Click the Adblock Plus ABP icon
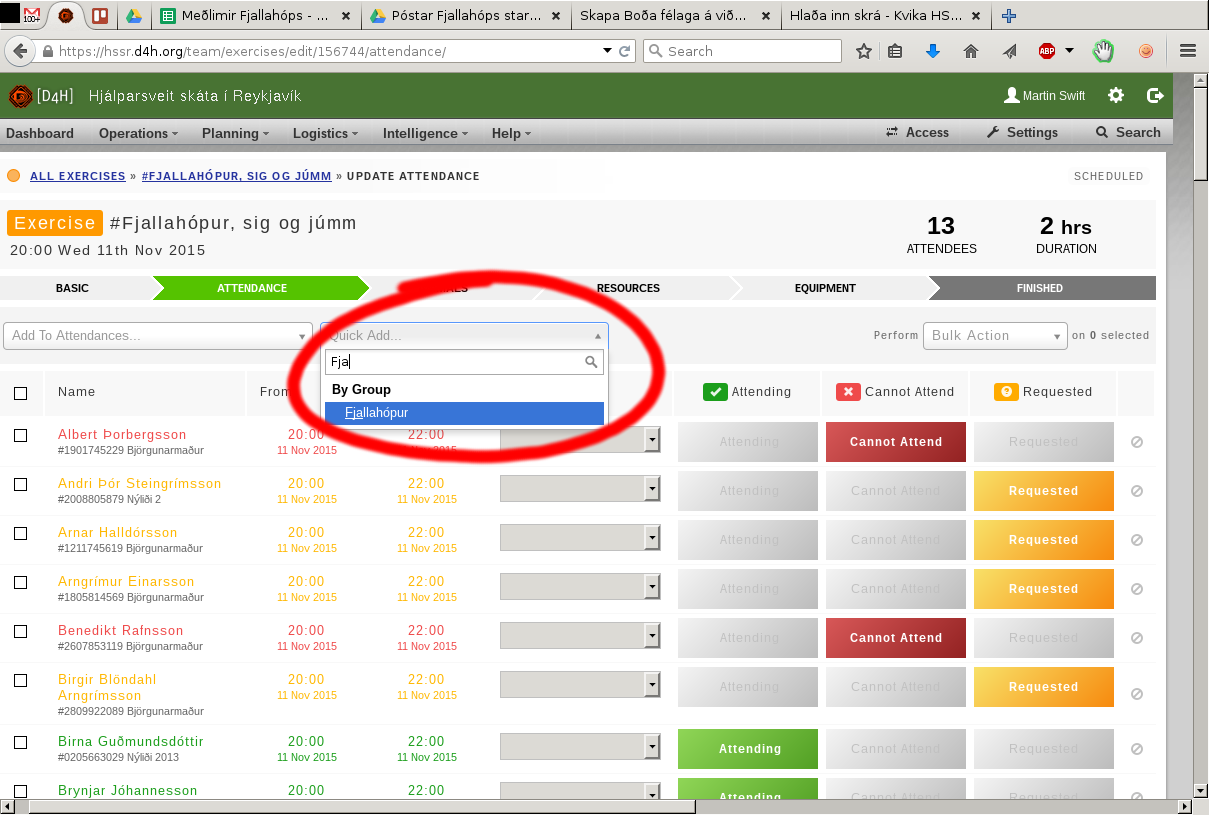Image resolution: width=1209 pixels, height=815 pixels. [x=1047, y=51]
